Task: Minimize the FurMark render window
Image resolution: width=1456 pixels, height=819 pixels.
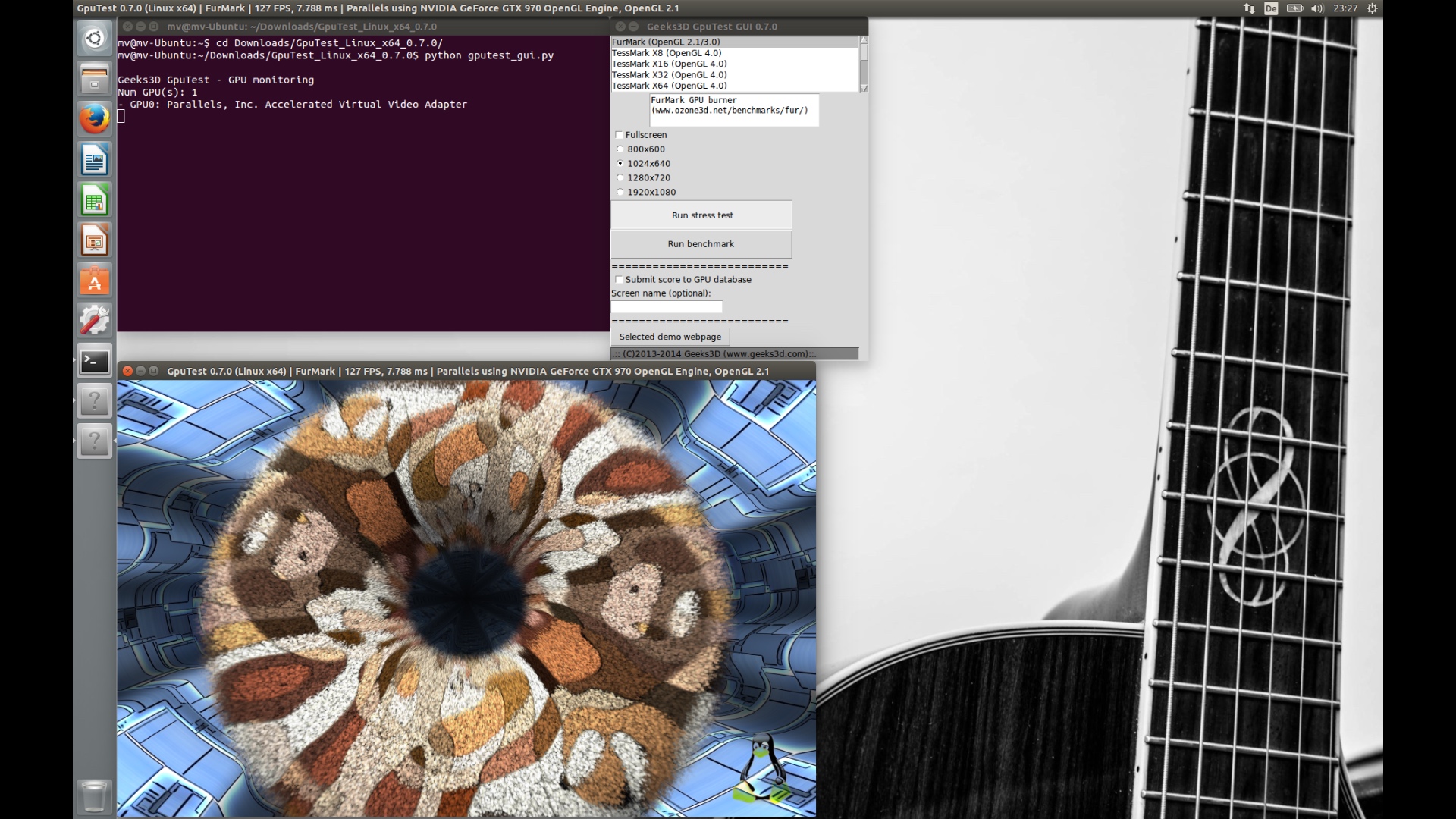Action: point(140,371)
